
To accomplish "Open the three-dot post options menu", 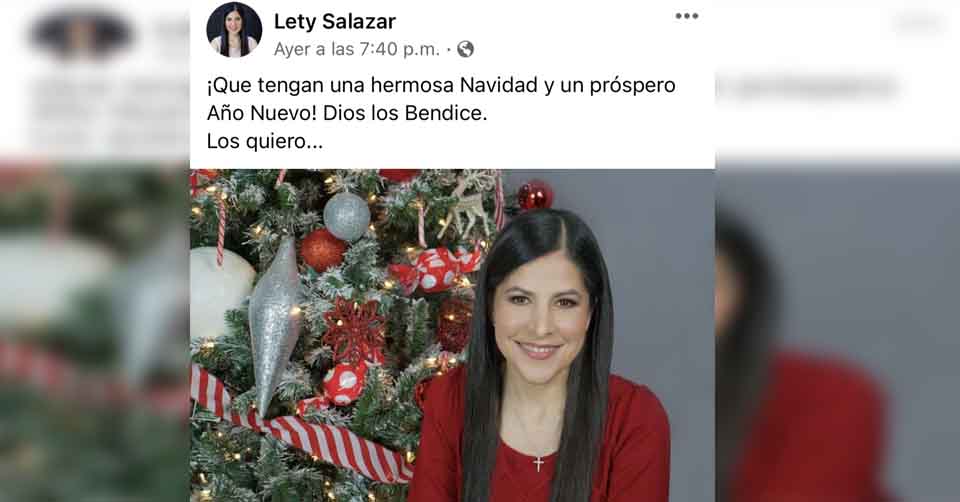I will click(x=686, y=16).
